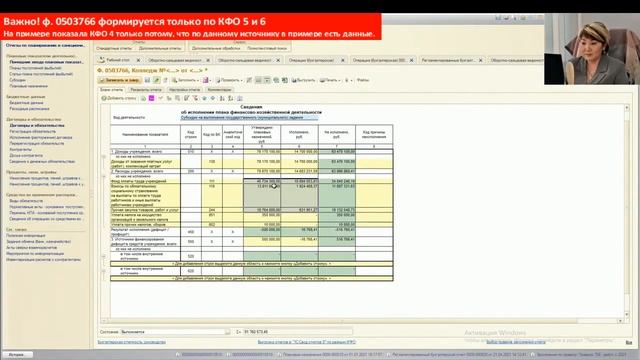This screenshot has height=360, width=640.
Task: Open Плановые назначения in the left panel
Action: (x=28, y=86)
